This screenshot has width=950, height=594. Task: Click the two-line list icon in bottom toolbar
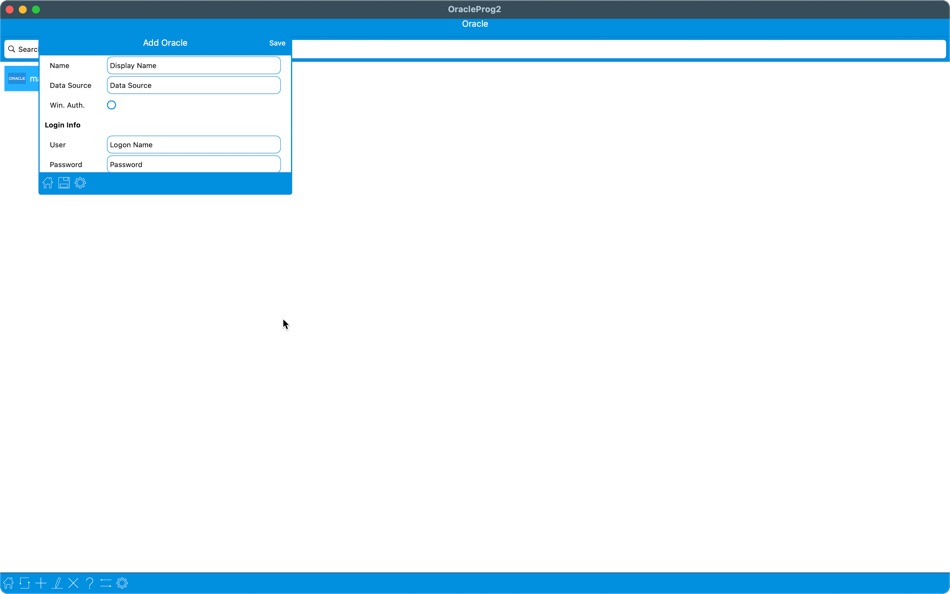point(105,583)
